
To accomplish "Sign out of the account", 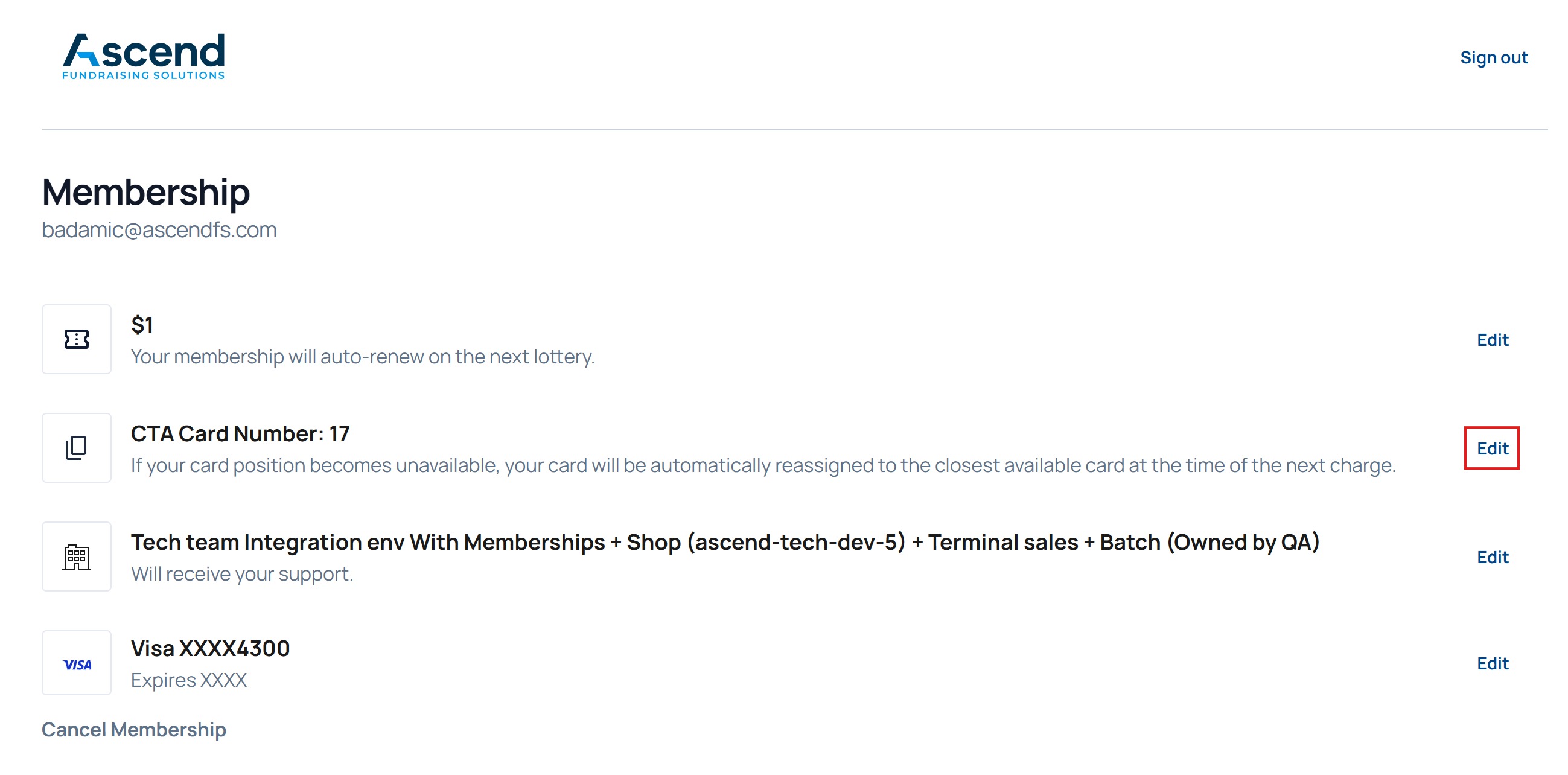I will pos(1493,57).
